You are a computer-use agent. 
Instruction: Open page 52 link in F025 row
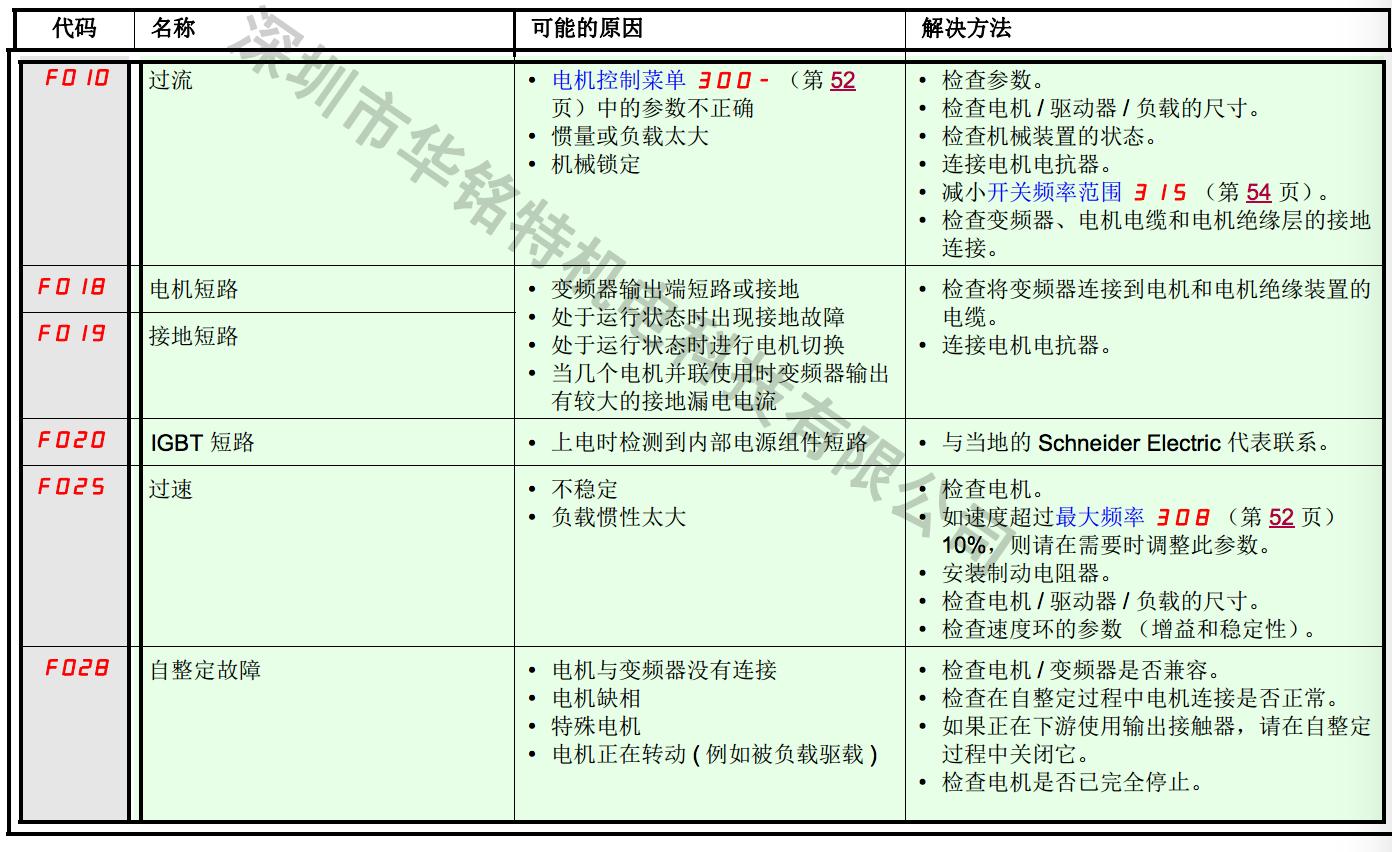point(1281,517)
